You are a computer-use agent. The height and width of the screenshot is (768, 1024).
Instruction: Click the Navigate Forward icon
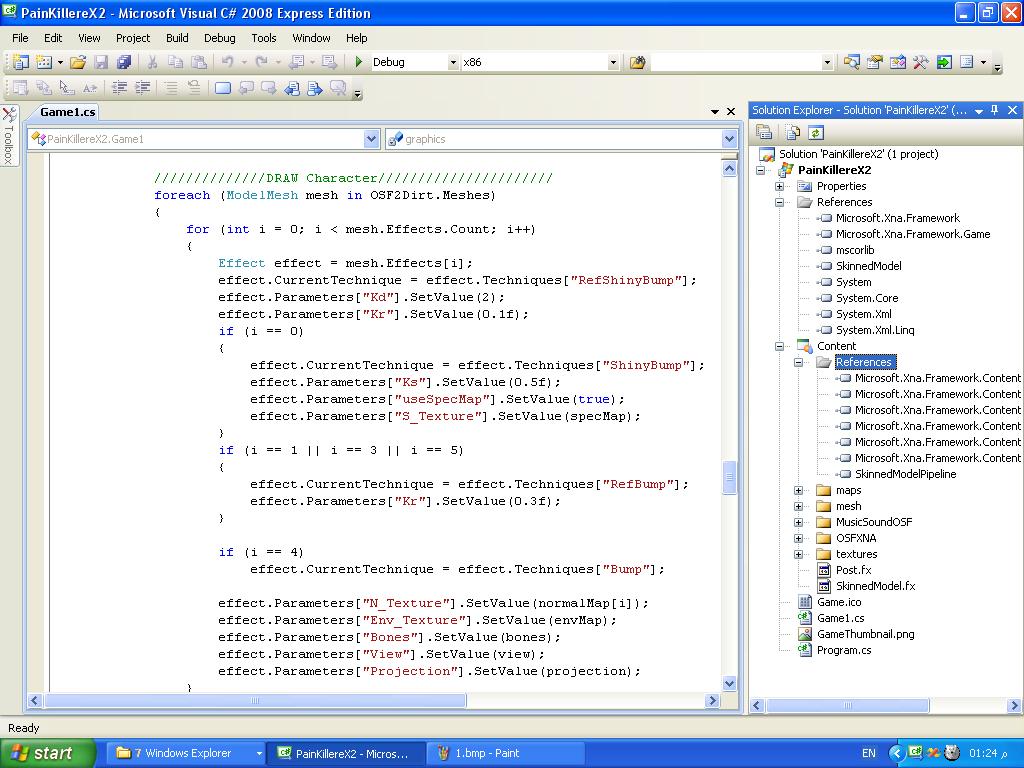tap(330, 62)
